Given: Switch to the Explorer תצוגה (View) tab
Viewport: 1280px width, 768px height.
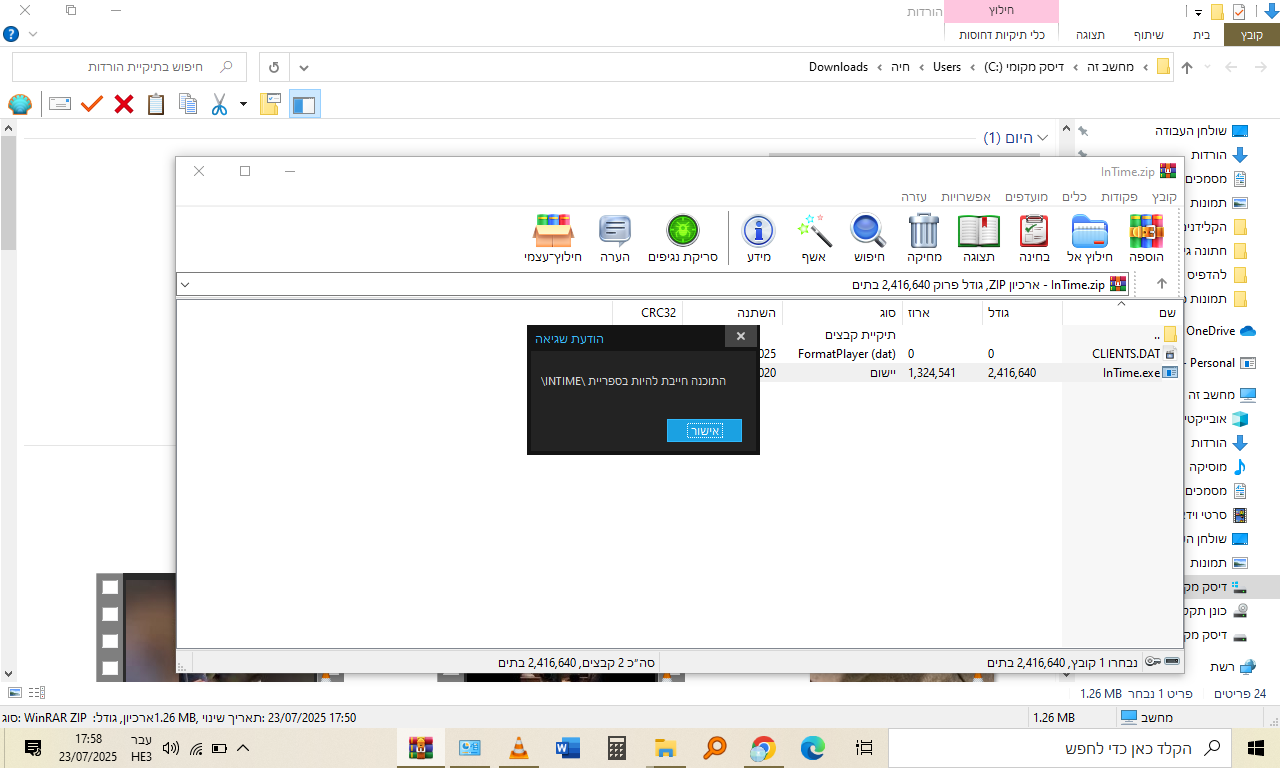Looking at the screenshot, I should point(1090,34).
